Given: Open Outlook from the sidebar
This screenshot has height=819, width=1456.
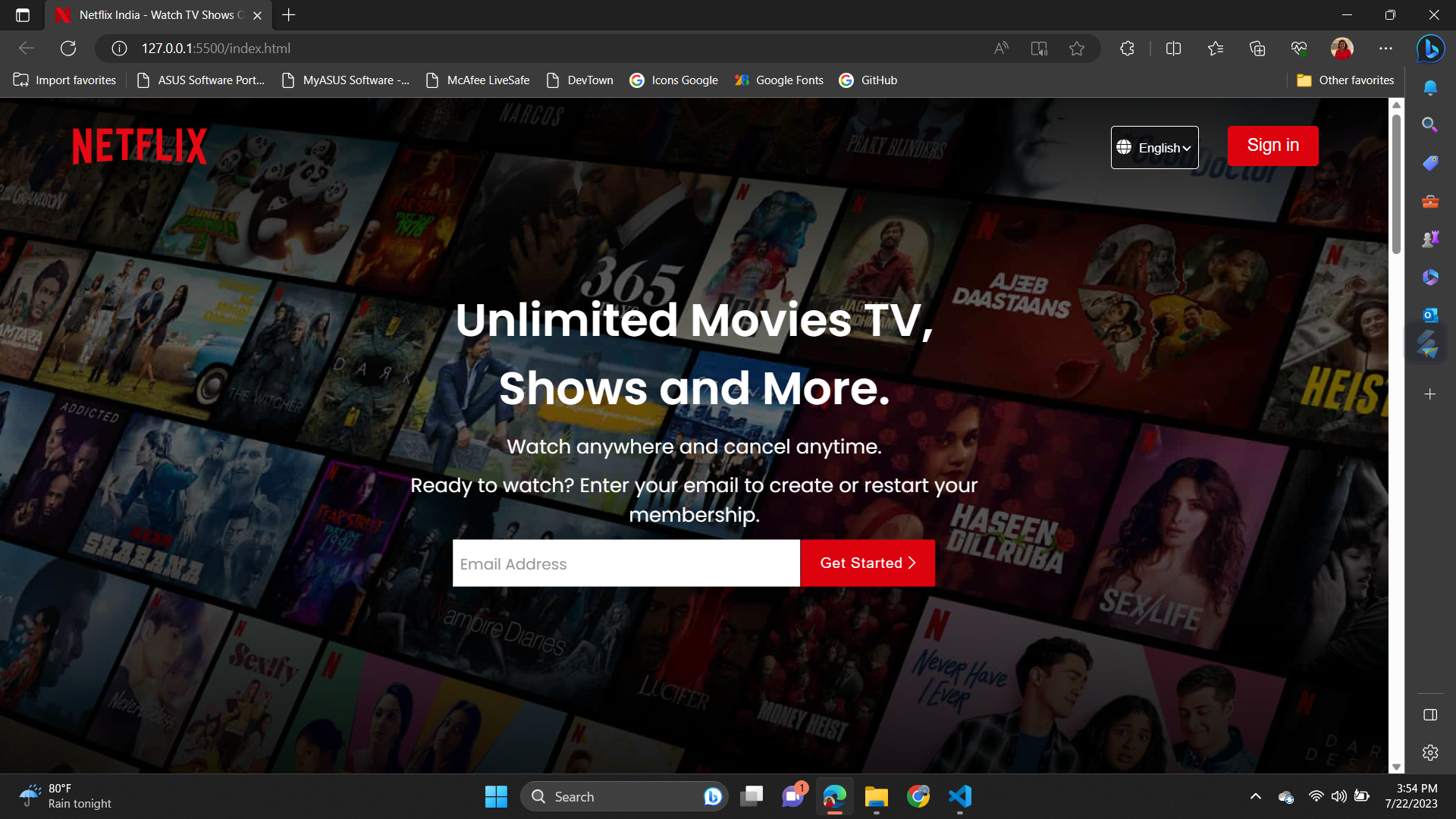Looking at the screenshot, I should point(1430,314).
